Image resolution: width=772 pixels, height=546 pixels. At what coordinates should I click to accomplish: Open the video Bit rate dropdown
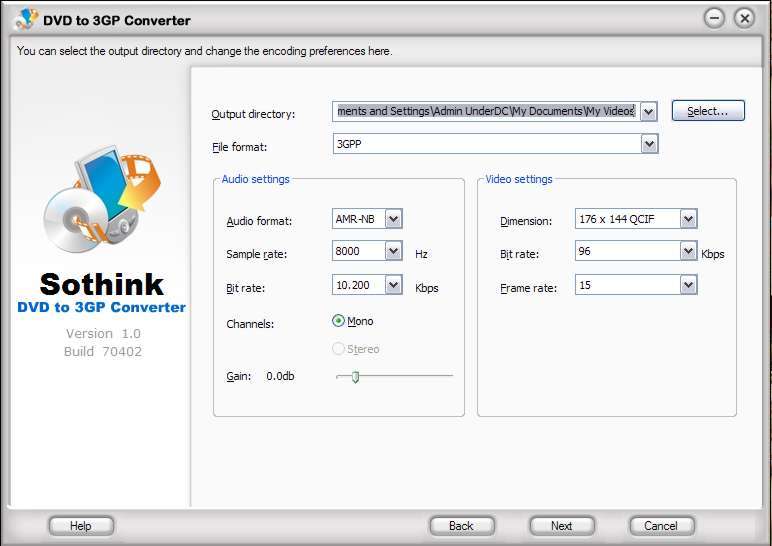688,251
